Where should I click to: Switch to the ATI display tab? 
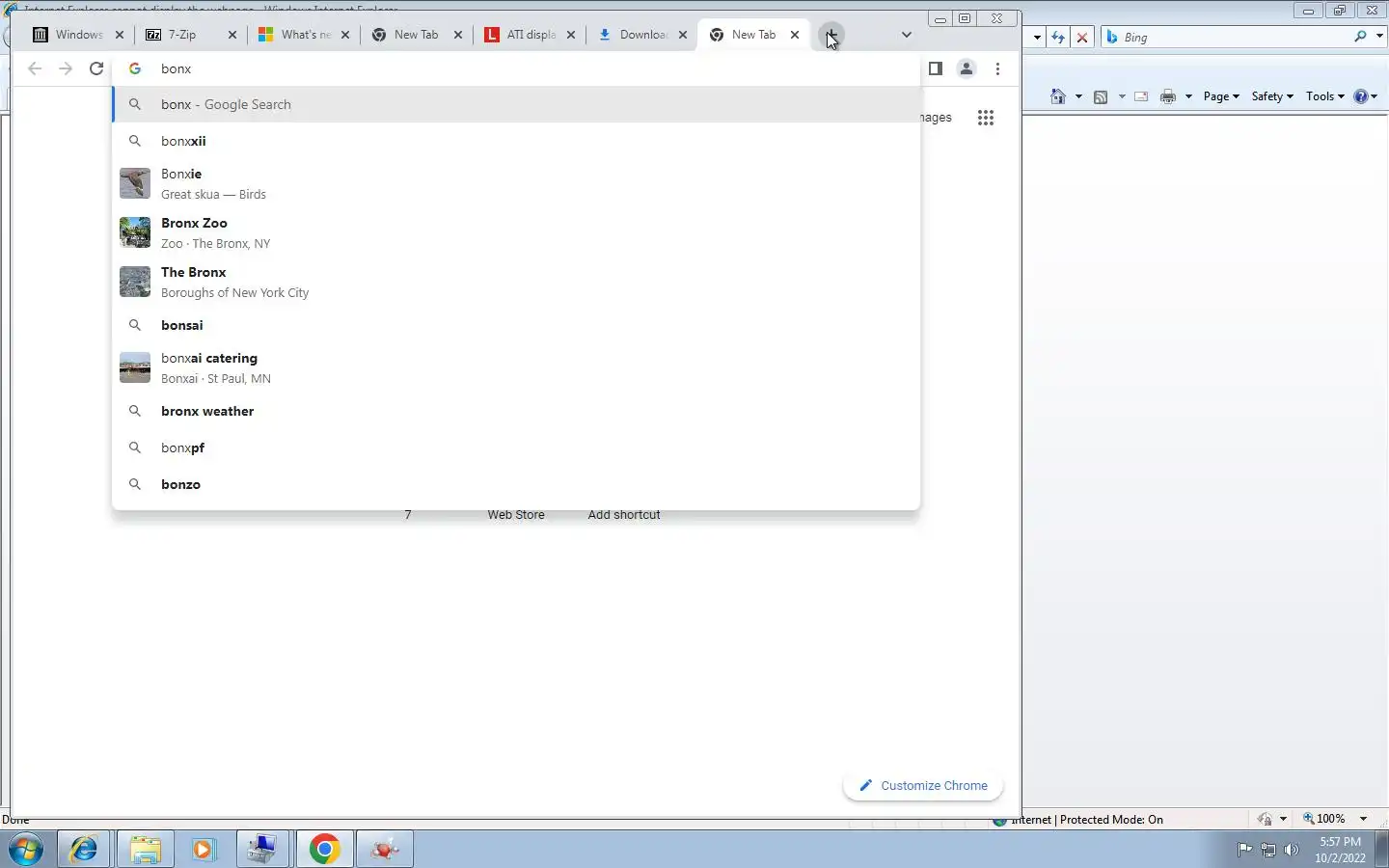tap(529, 35)
